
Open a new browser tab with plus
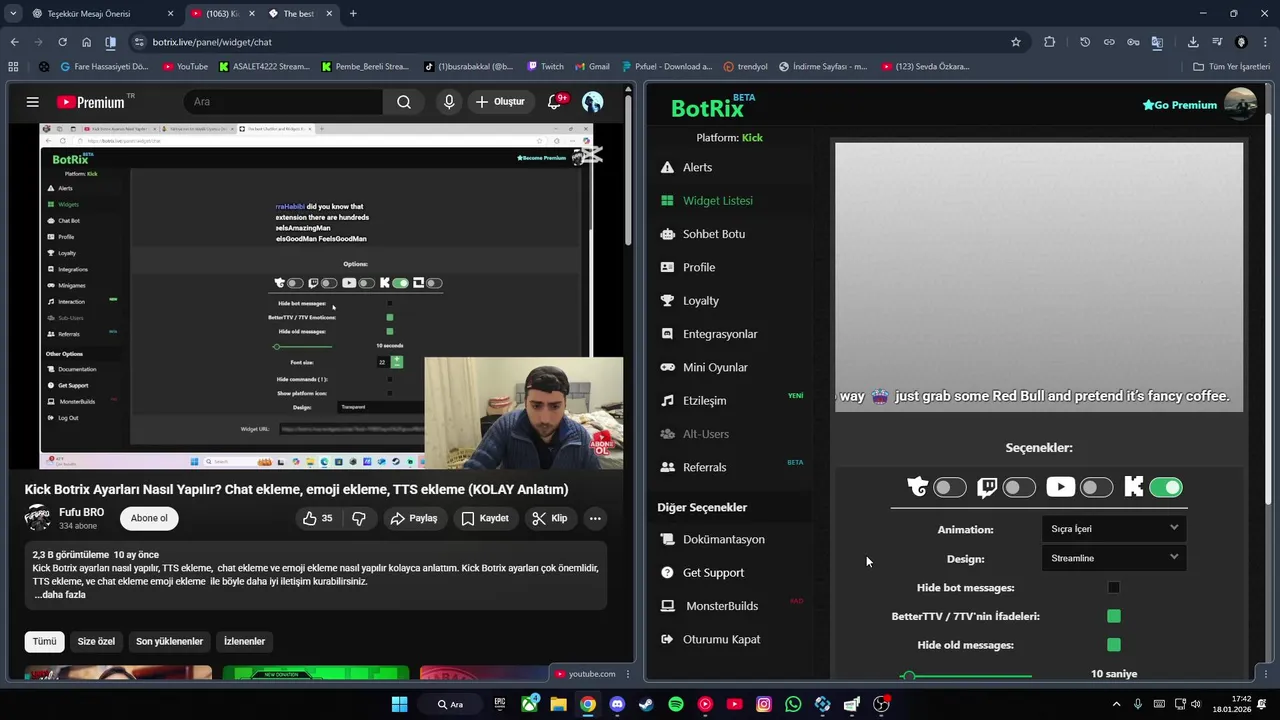tap(353, 14)
